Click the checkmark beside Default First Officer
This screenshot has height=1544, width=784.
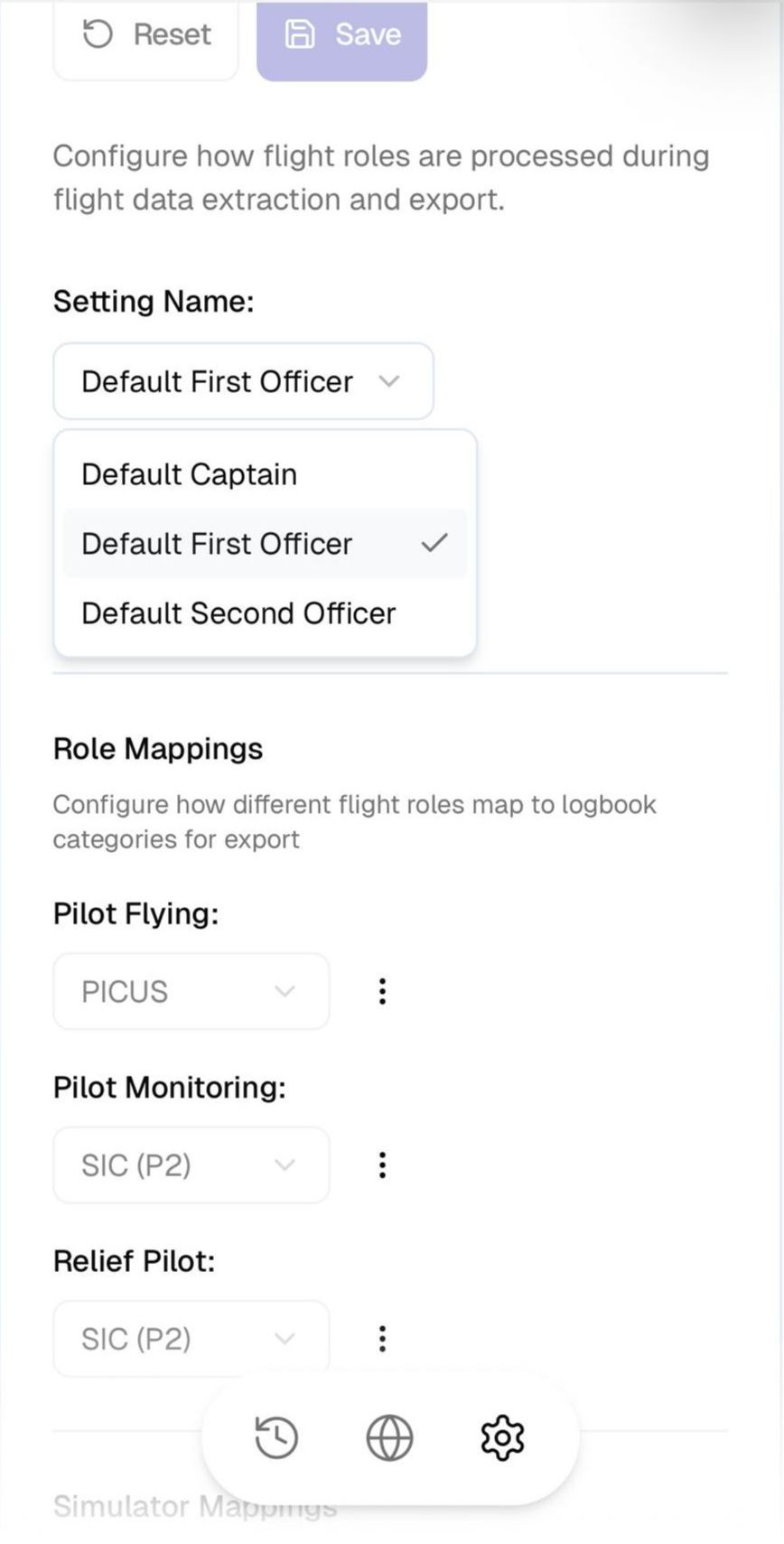434,543
